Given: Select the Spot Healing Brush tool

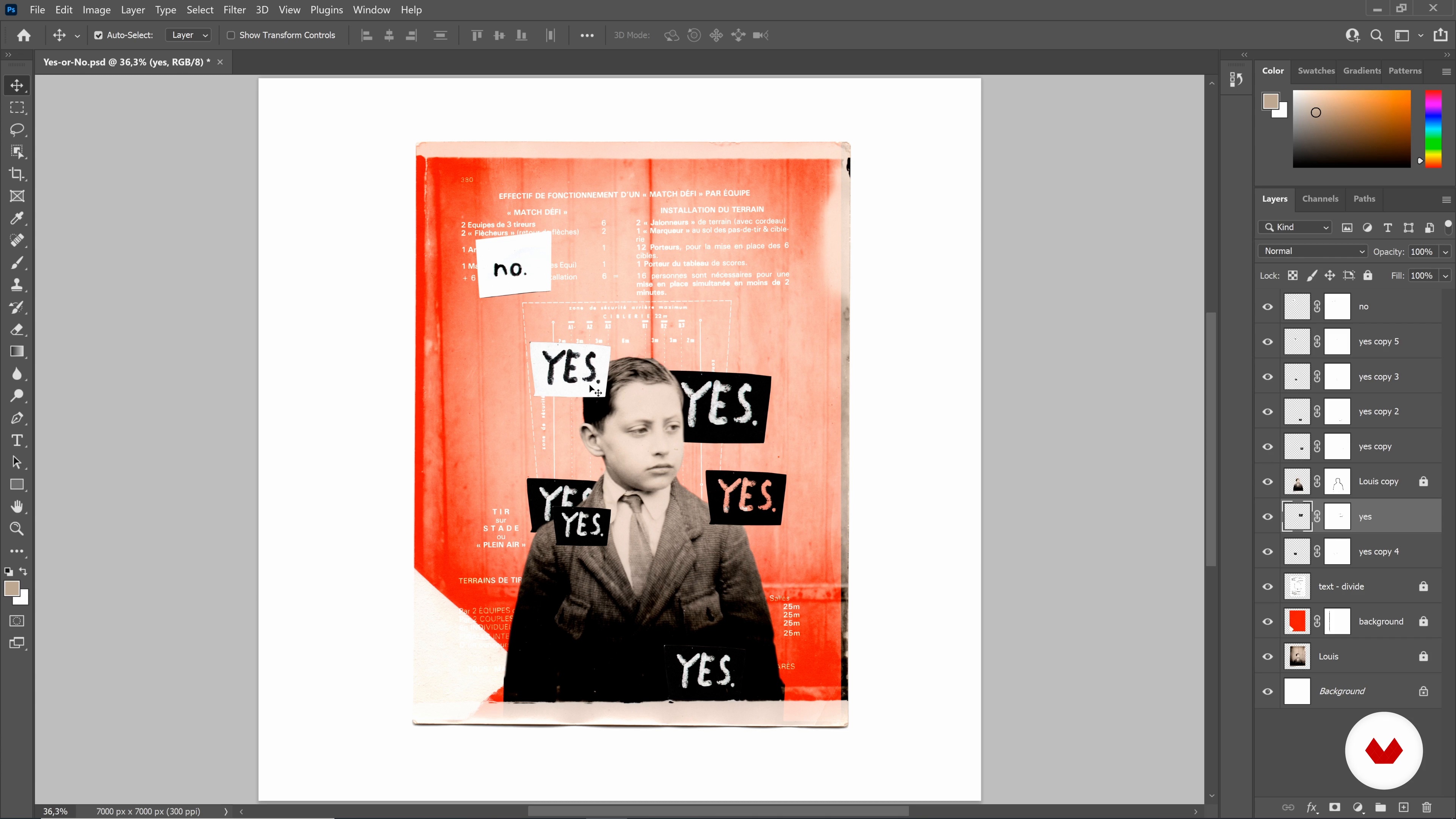Looking at the screenshot, I should click(x=17, y=240).
